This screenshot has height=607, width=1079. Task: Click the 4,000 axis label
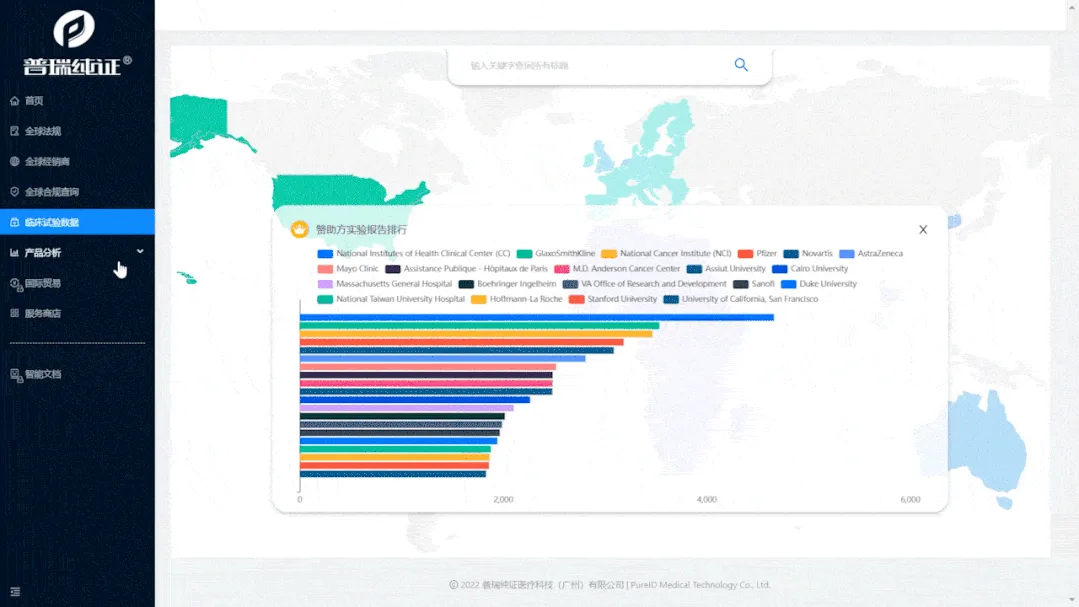(707, 500)
